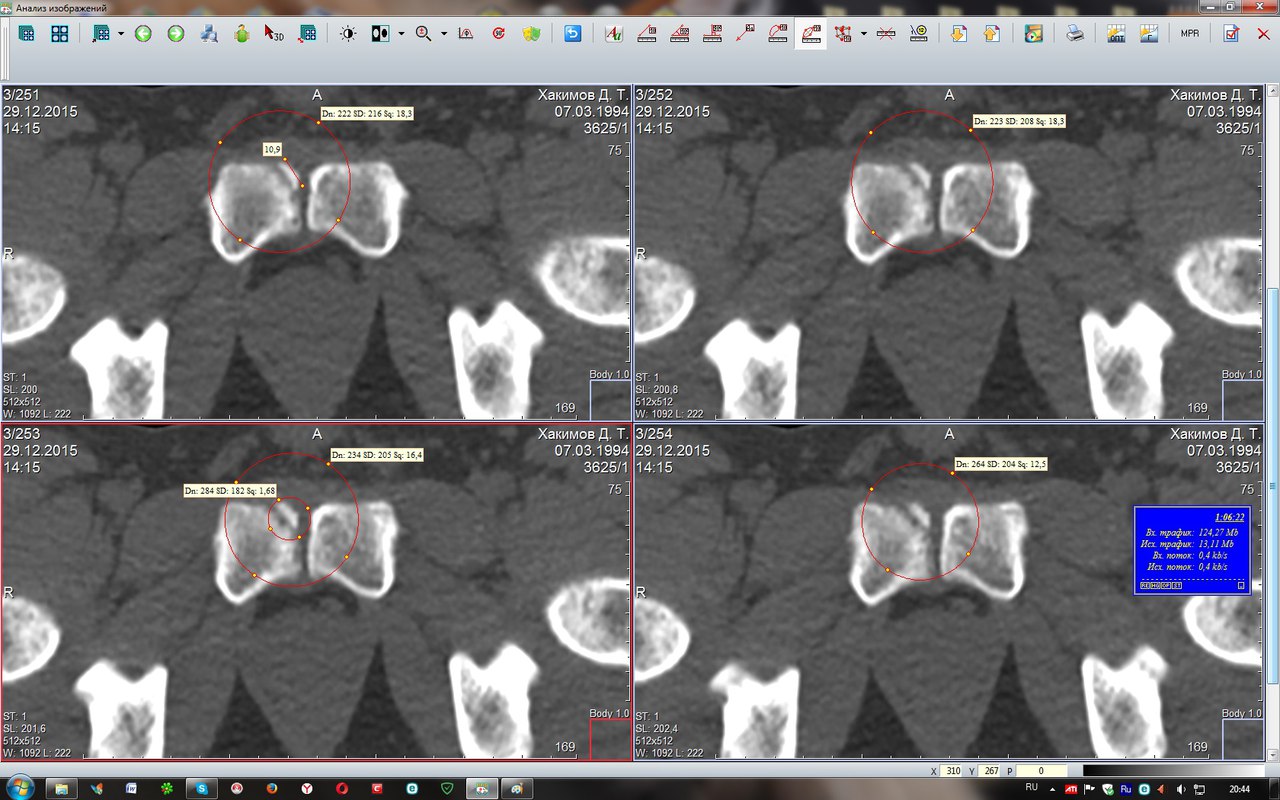The height and width of the screenshot is (800, 1280).
Task: Click the red X close-study icon
Action: (1263, 33)
